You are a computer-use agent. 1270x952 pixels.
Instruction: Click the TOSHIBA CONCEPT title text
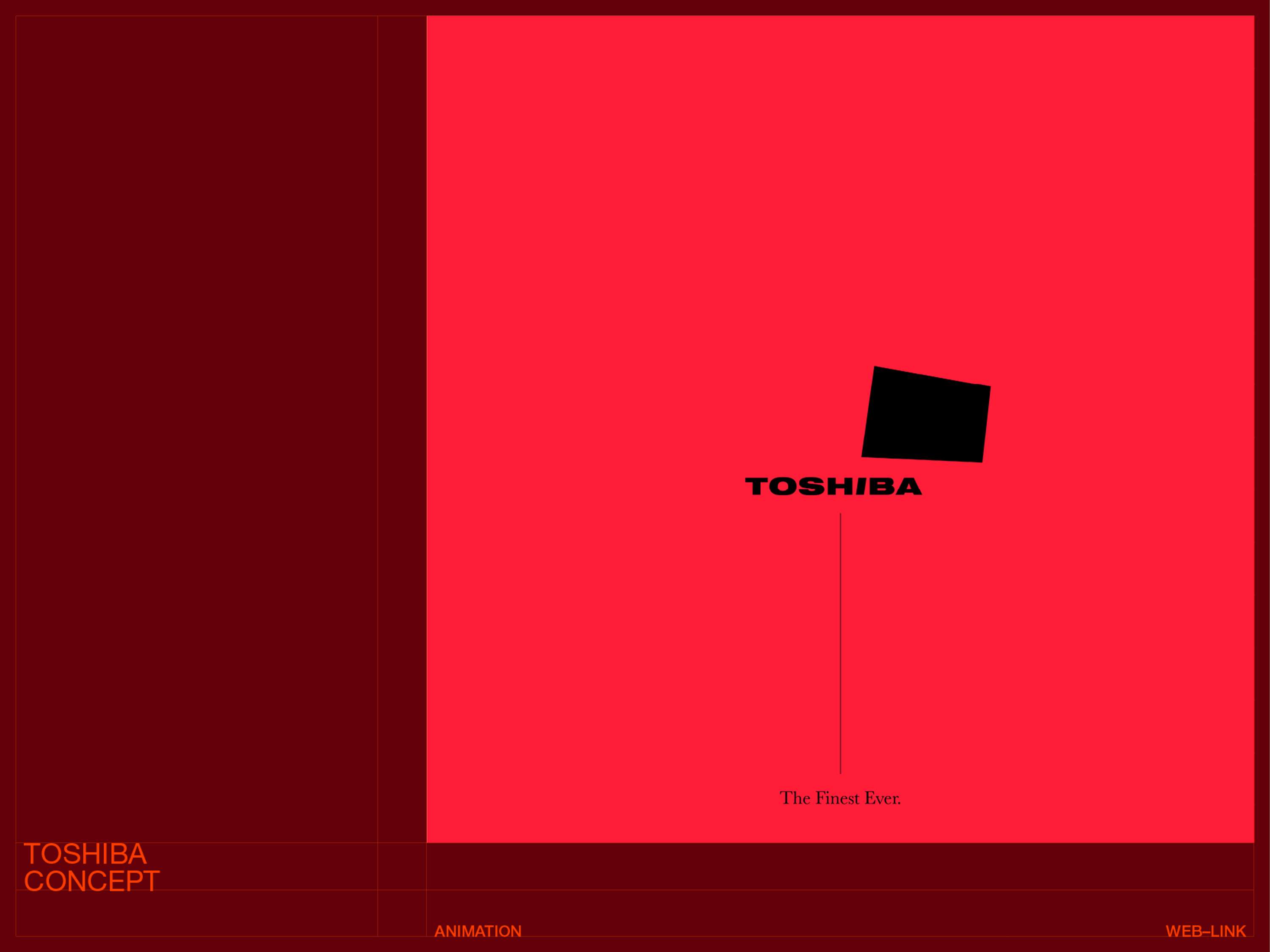(x=92, y=867)
